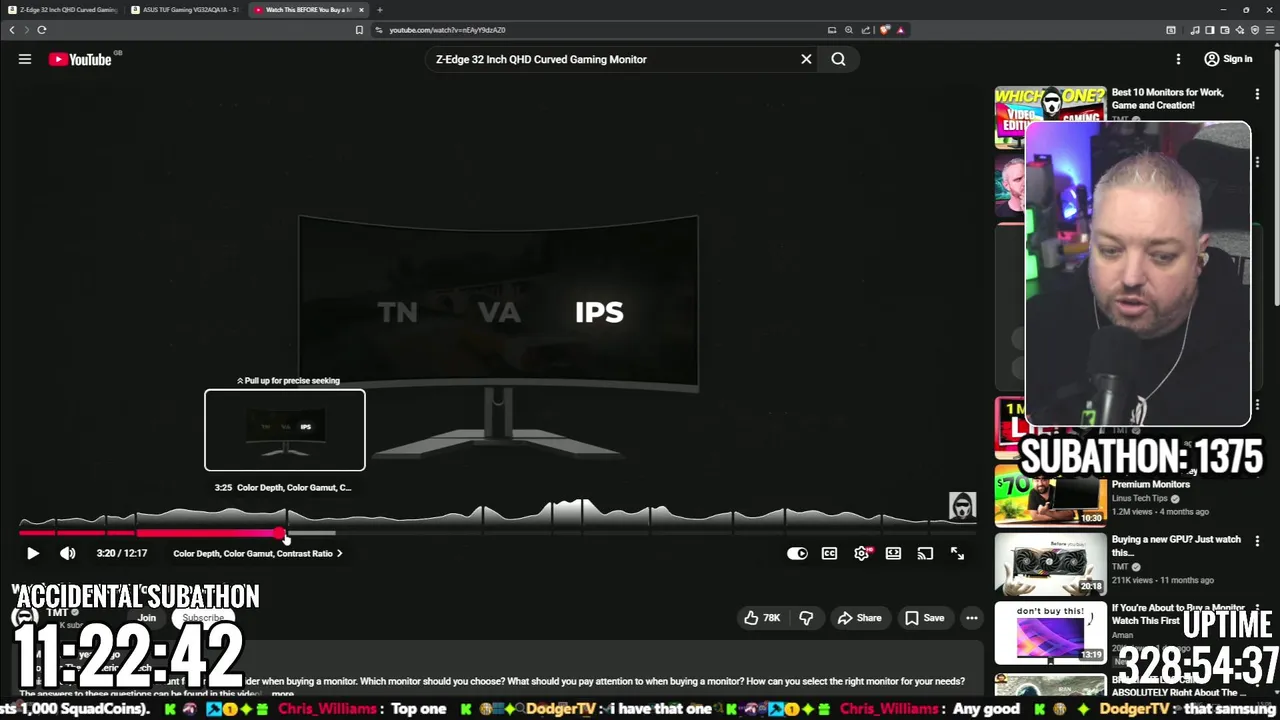Switch to theater mode
The image size is (1280, 720).
(893, 553)
